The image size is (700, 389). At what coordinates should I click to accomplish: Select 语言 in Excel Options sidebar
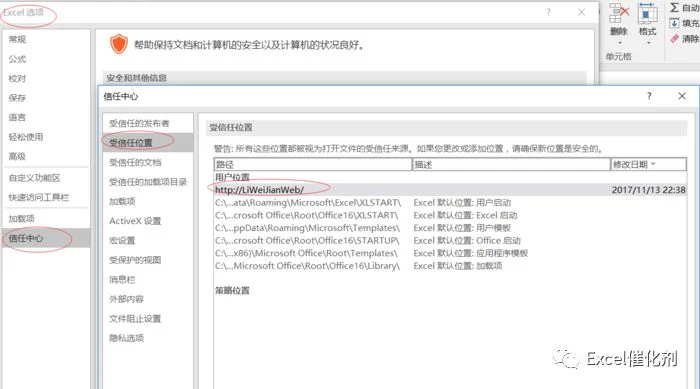coord(46,117)
